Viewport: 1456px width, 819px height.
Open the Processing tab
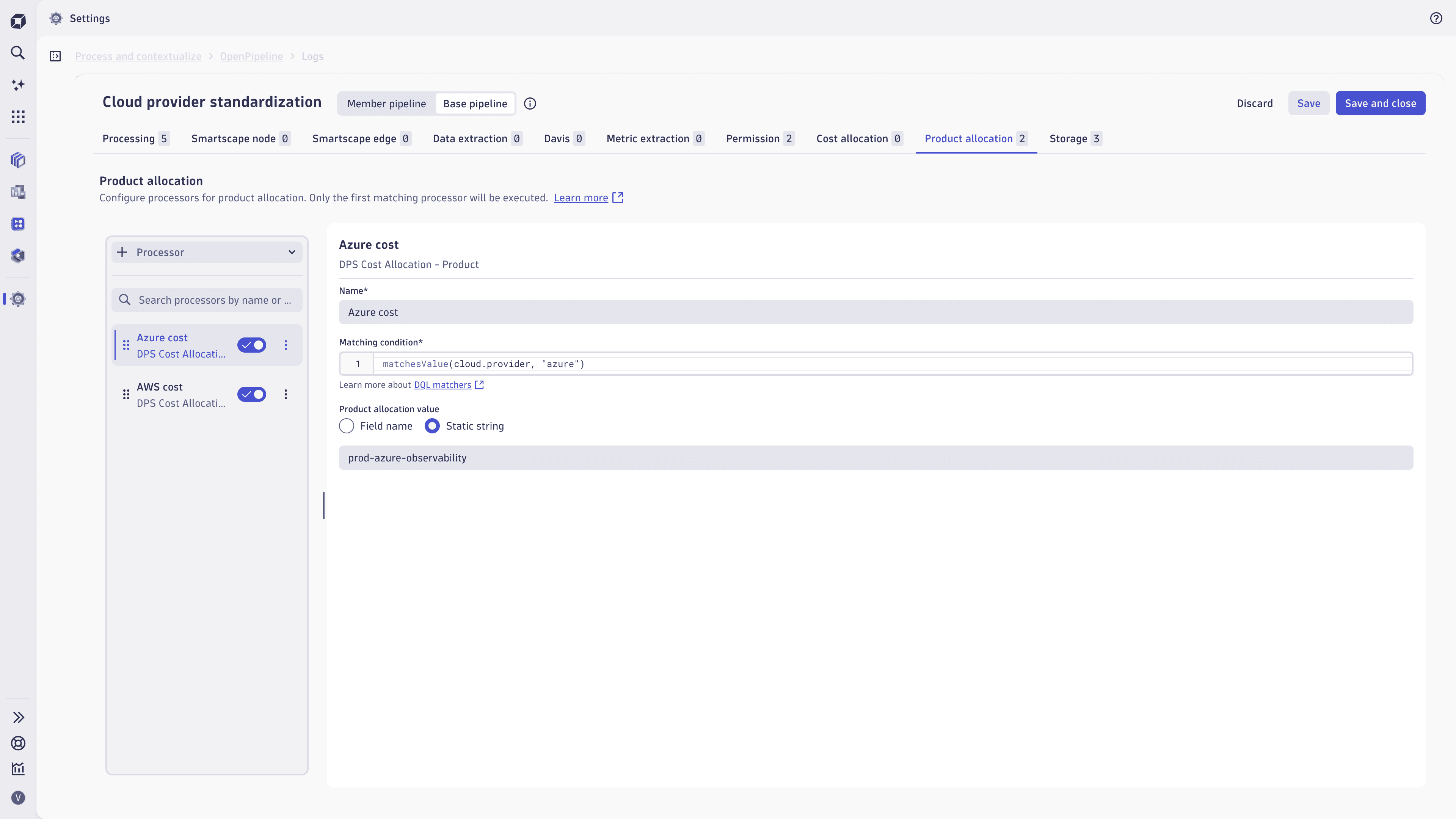136,138
